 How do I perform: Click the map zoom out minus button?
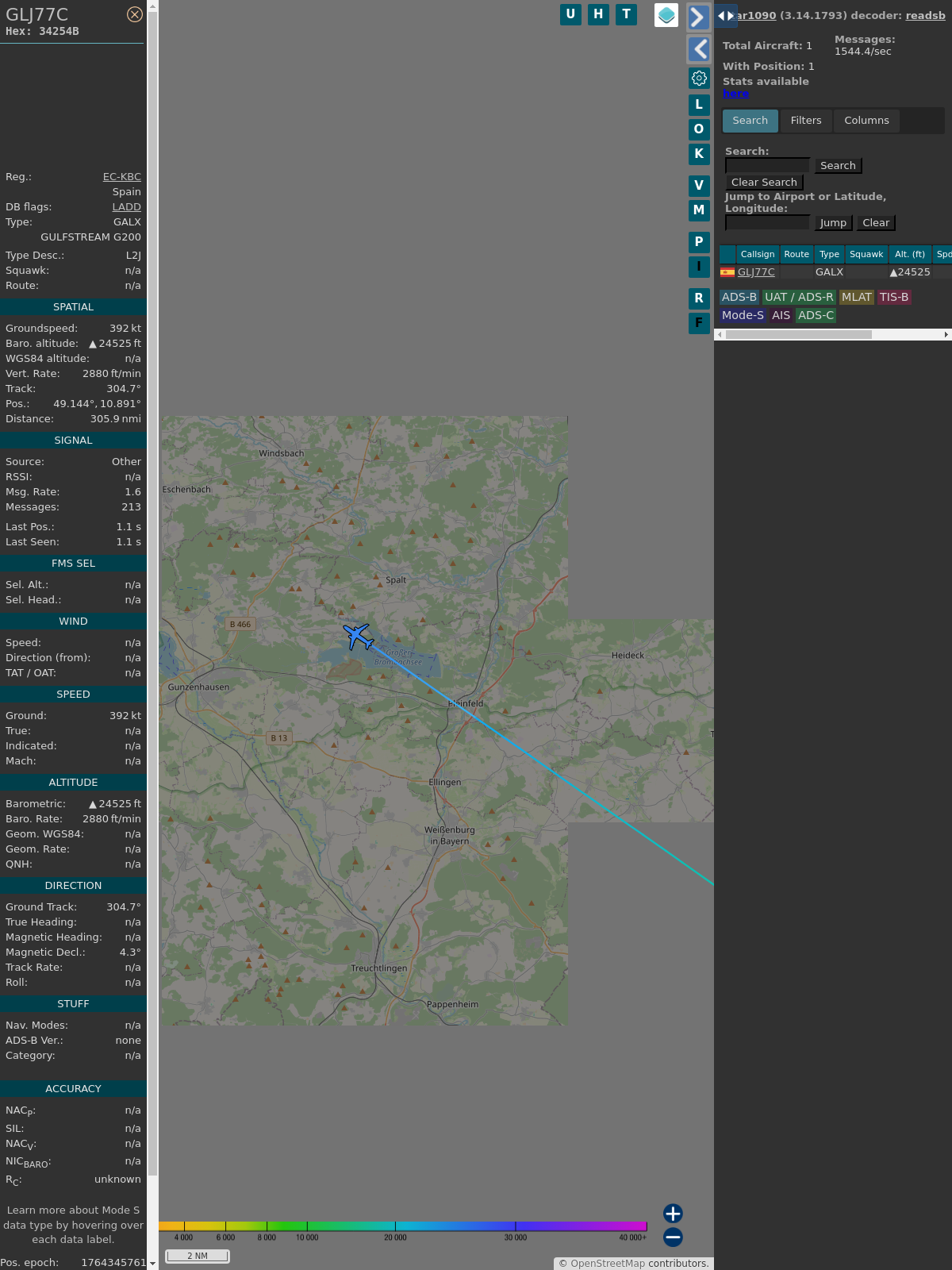pos(673,1237)
